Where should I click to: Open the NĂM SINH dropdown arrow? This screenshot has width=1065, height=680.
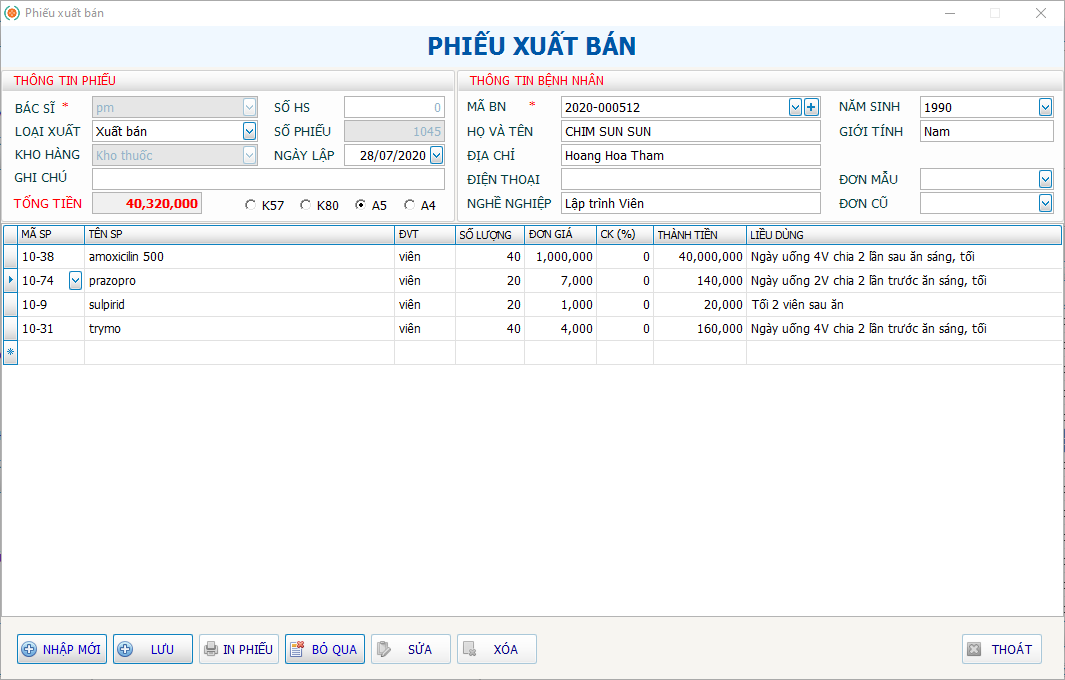tap(1045, 107)
